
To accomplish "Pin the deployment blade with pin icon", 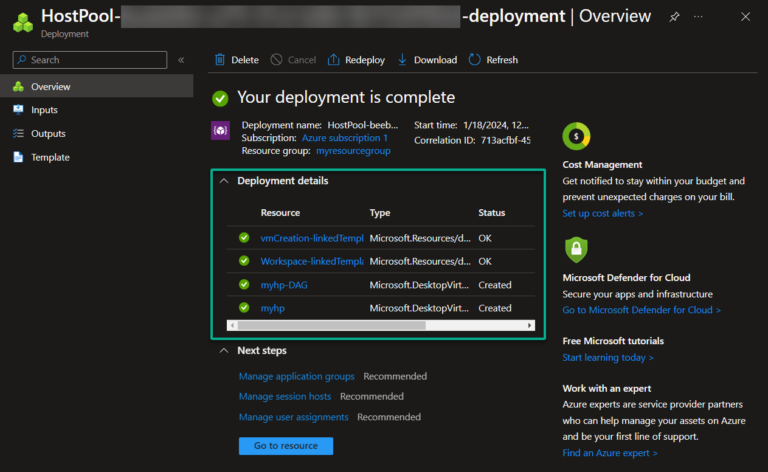I will pyautogui.click(x=673, y=17).
